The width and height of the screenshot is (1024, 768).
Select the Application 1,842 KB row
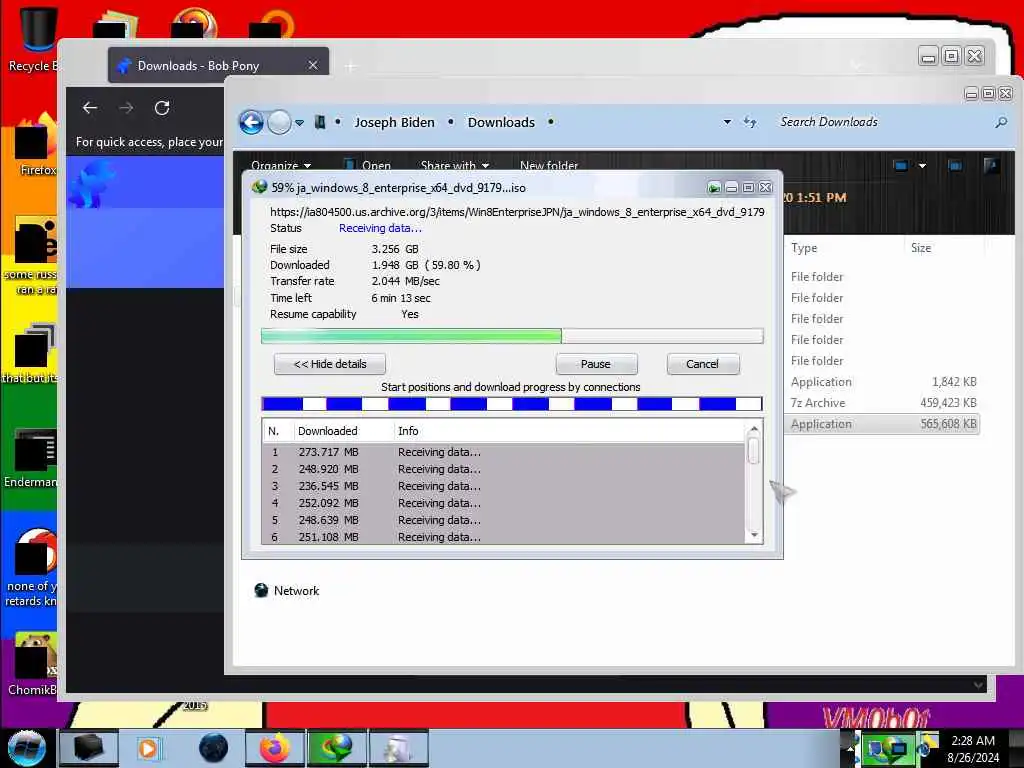click(x=883, y=382)
